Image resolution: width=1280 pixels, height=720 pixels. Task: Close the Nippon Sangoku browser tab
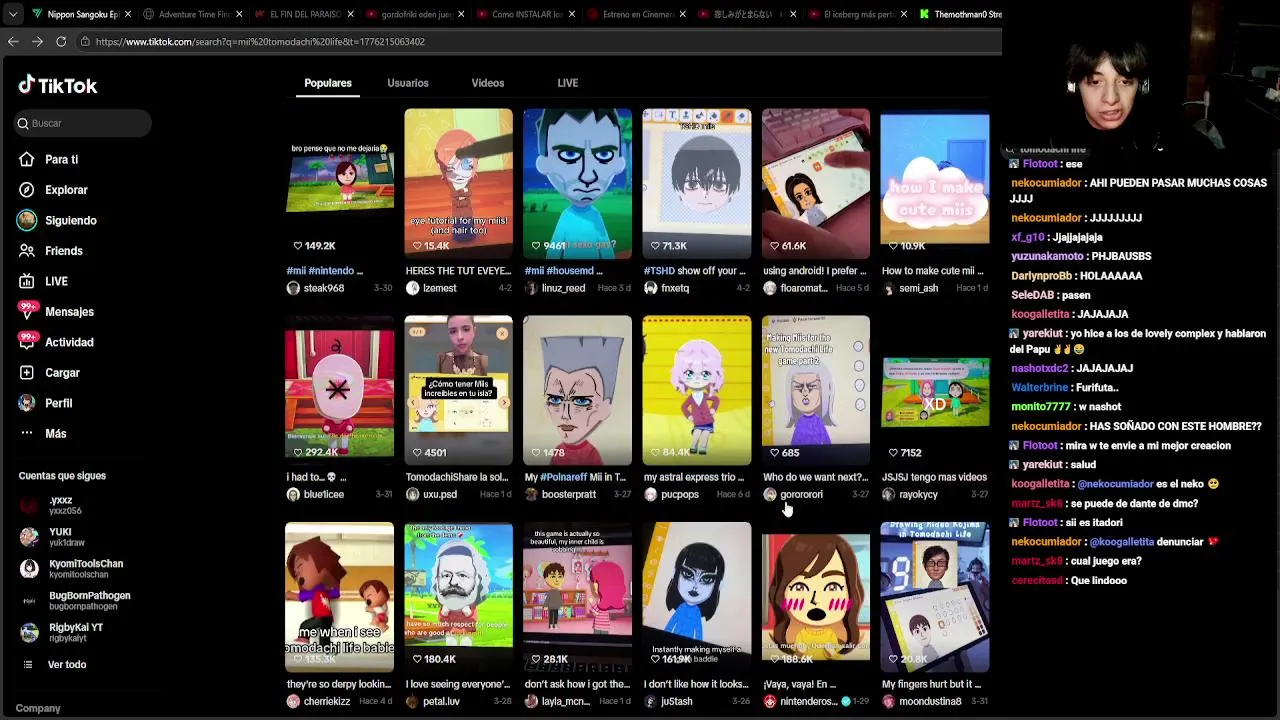[127, 14]
